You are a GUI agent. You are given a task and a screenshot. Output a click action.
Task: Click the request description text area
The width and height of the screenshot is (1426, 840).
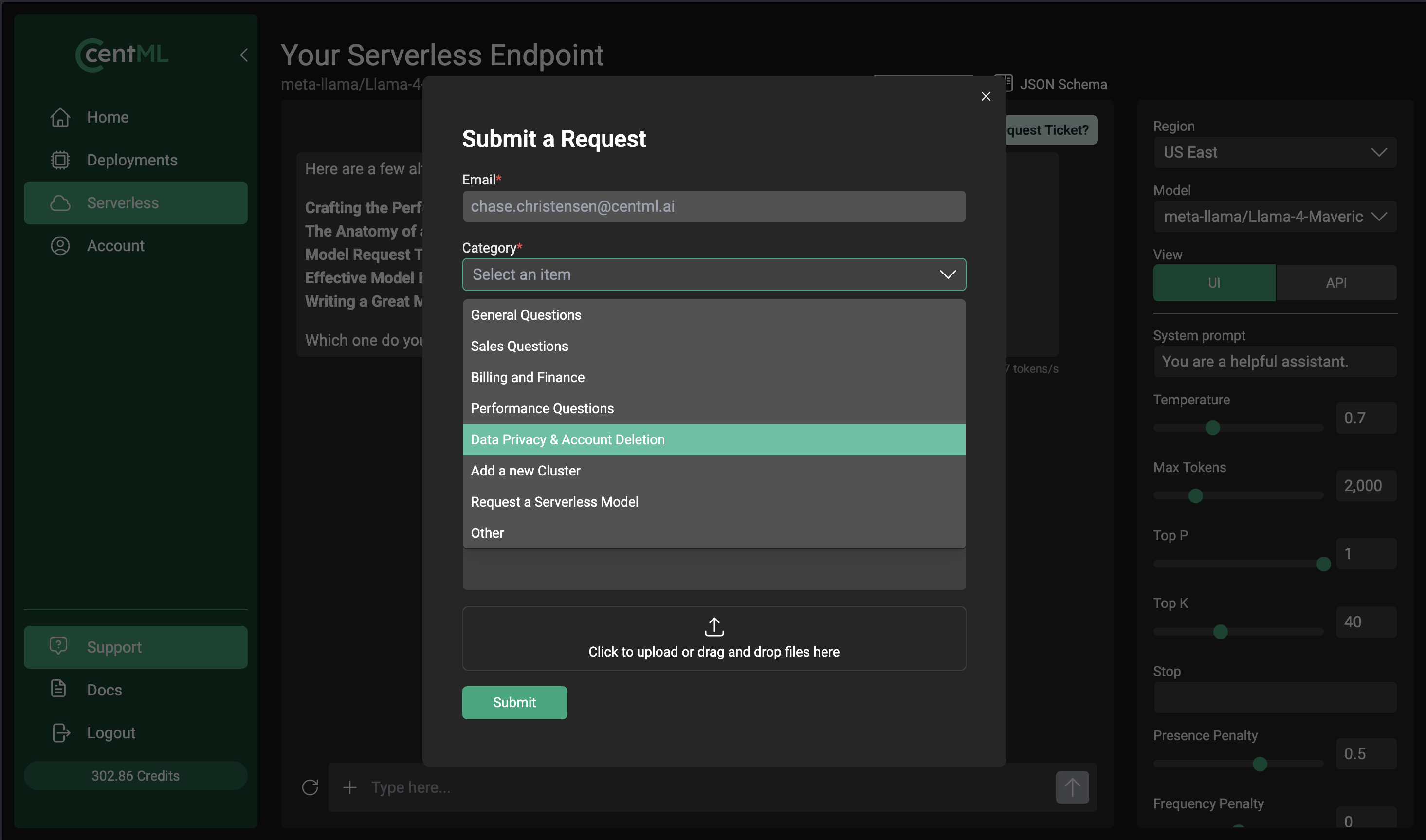pos(713,569)
